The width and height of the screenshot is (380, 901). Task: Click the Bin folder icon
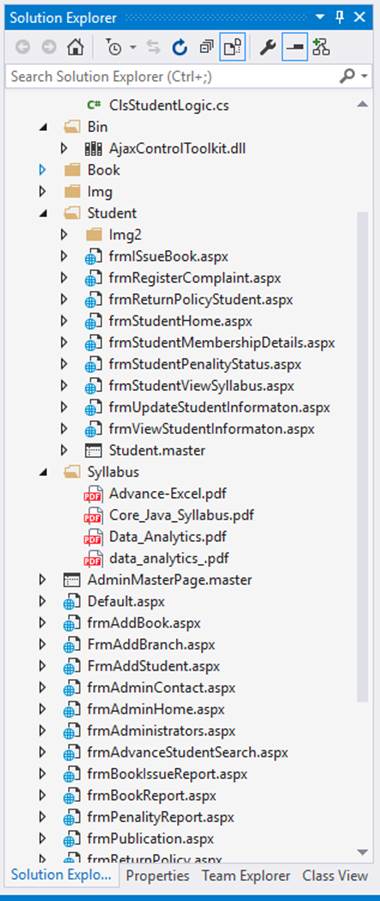(x=72, y=126)
